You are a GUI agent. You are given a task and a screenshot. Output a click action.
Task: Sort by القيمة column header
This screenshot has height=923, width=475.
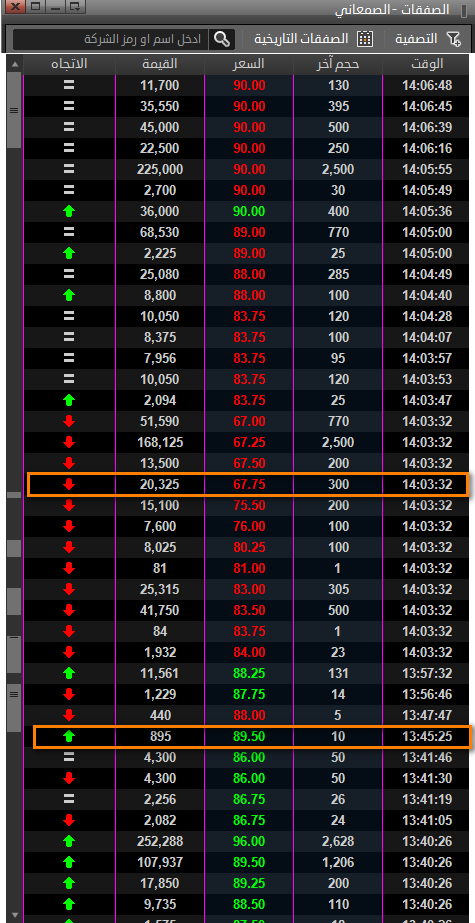160,64
